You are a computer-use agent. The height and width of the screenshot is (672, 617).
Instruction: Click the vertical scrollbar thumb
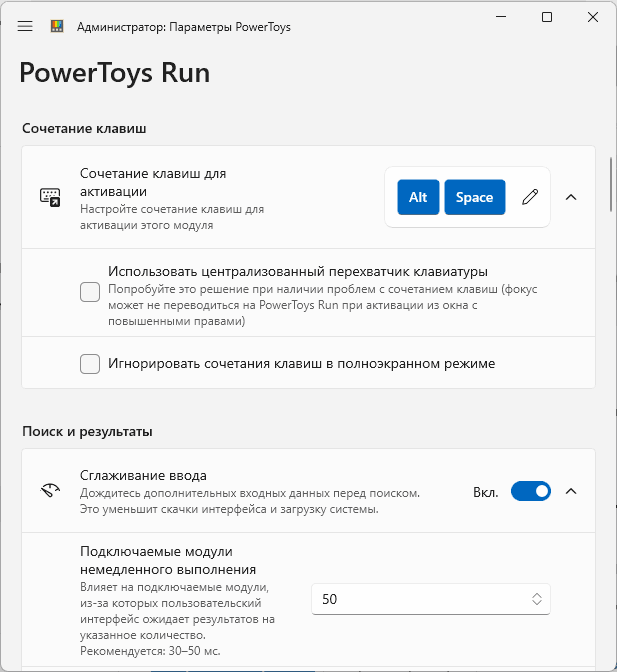tap(611, 185)
